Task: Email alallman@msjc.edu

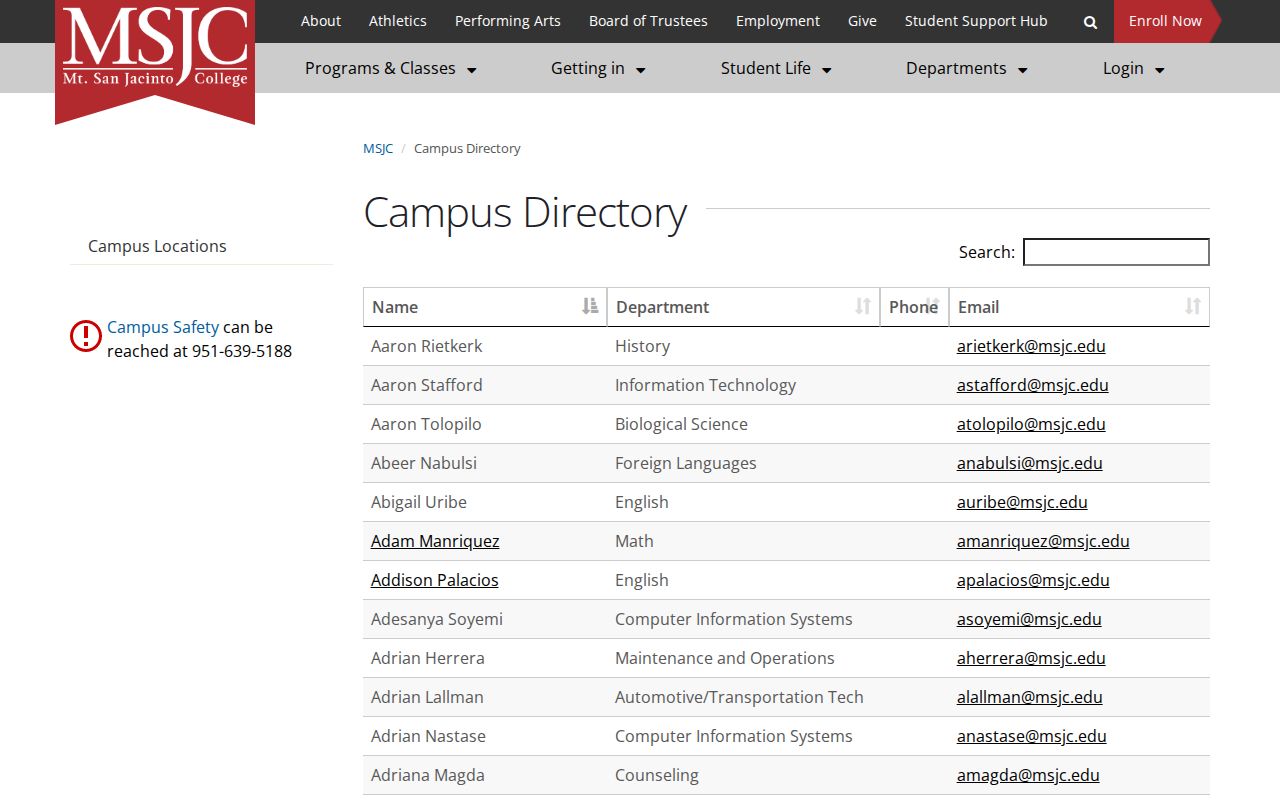Action: pyautogui.click(x=1030, y=697)
